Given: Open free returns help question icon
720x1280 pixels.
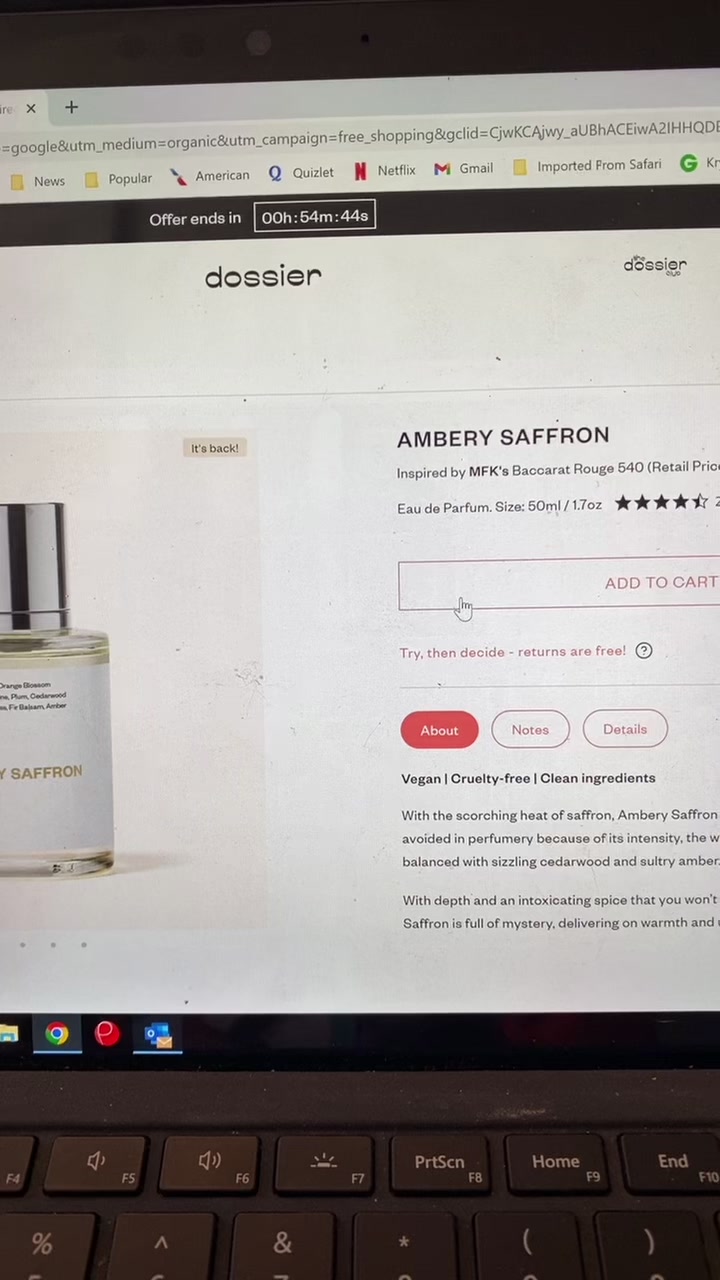Looking at the screenshot, I should point(644,651).
